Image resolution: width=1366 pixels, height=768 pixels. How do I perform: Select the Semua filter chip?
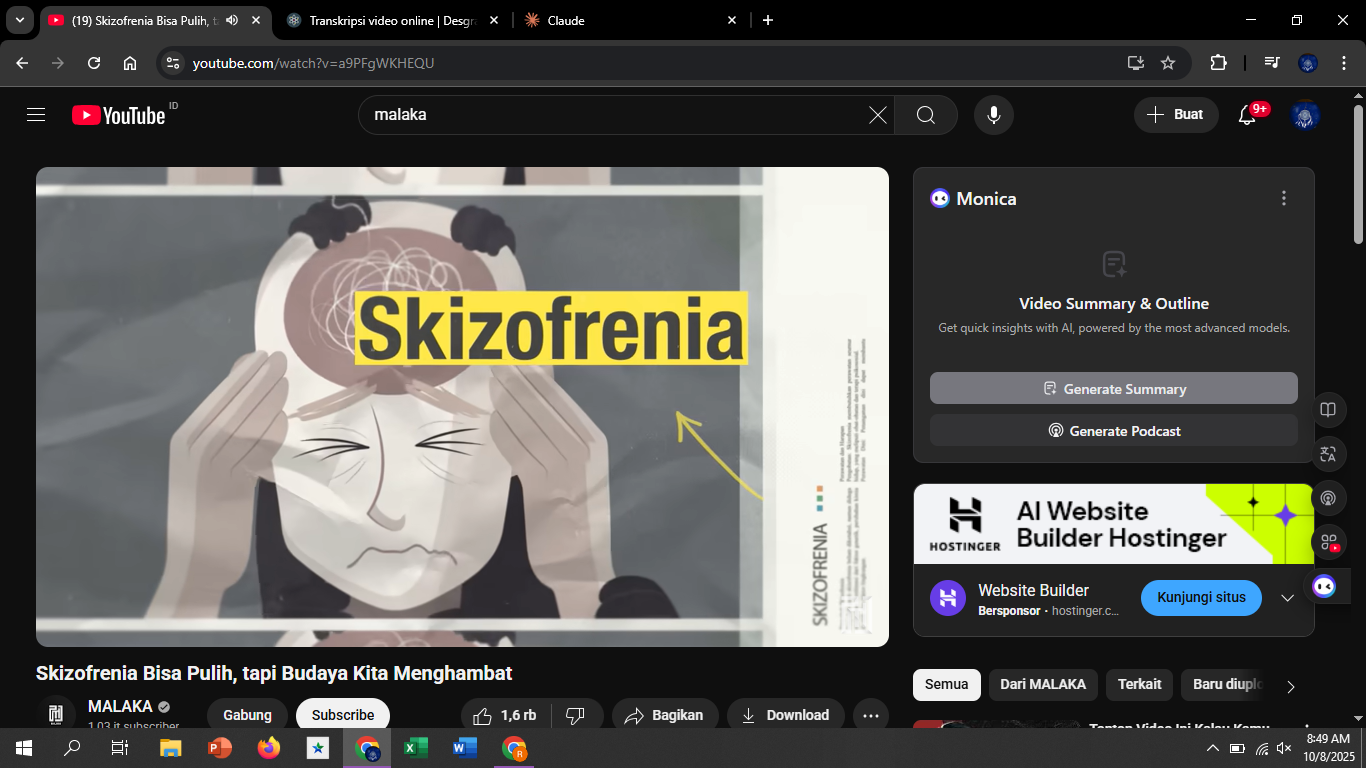(x=946, y=684)
